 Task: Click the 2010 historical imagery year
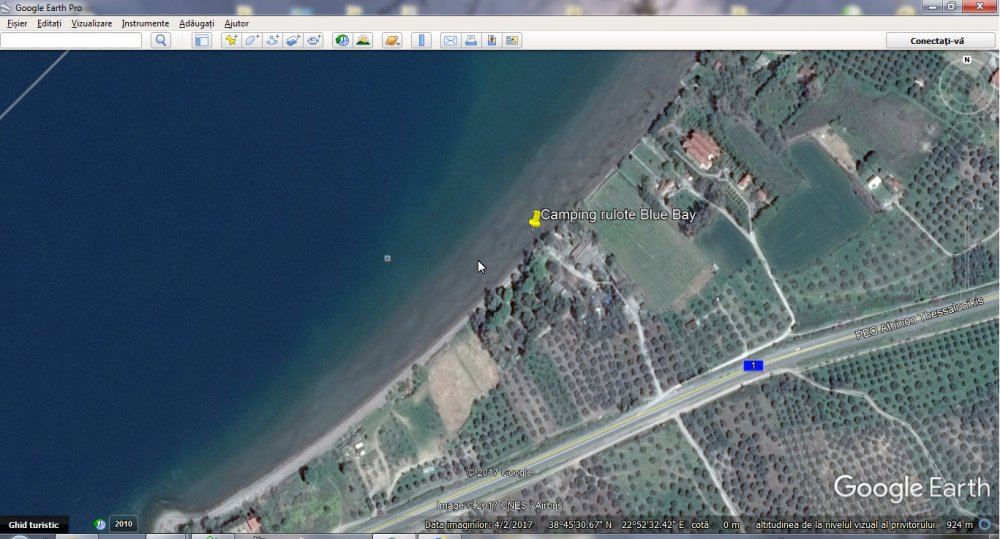pyautogui.click(x=123, y=524)
